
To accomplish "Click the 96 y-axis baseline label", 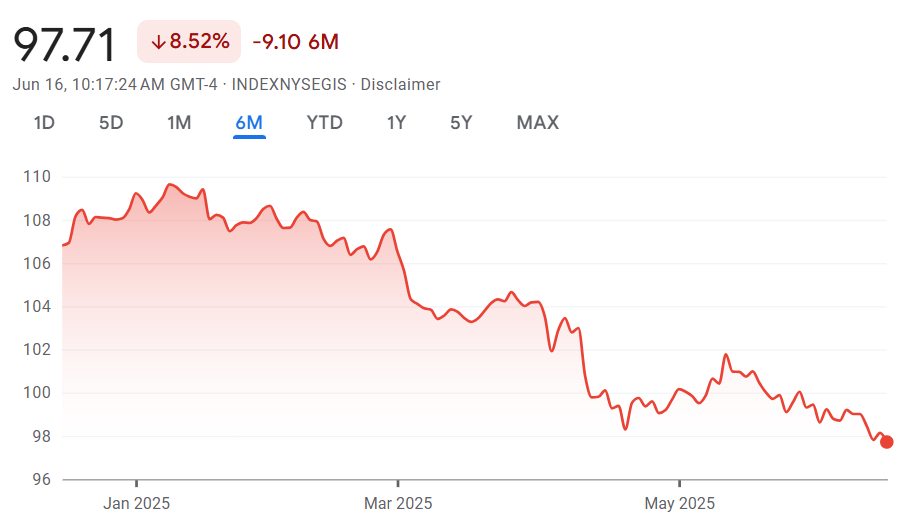I will [42, 479].
